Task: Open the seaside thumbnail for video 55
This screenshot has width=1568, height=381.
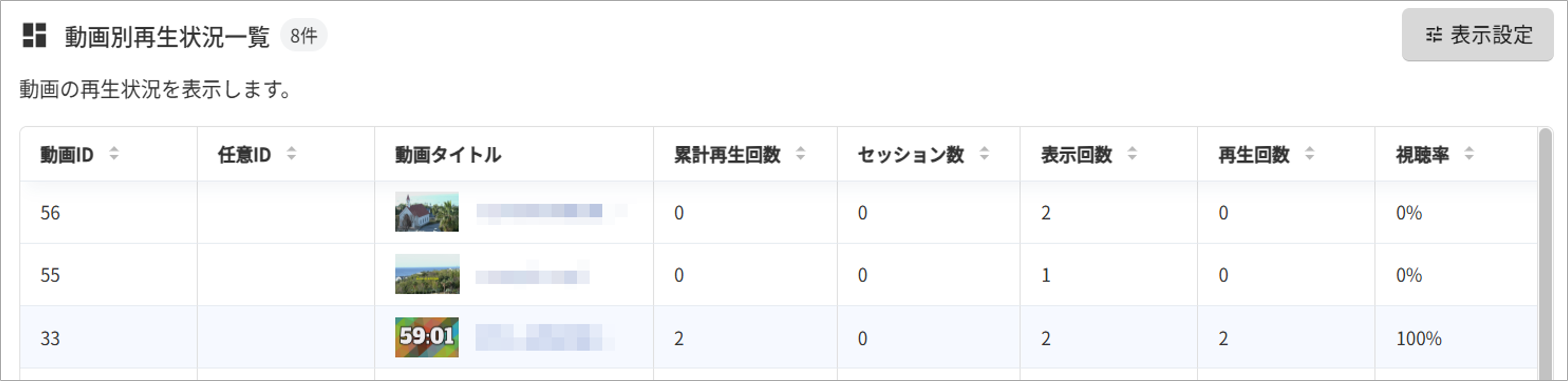Action: point(427,274)
